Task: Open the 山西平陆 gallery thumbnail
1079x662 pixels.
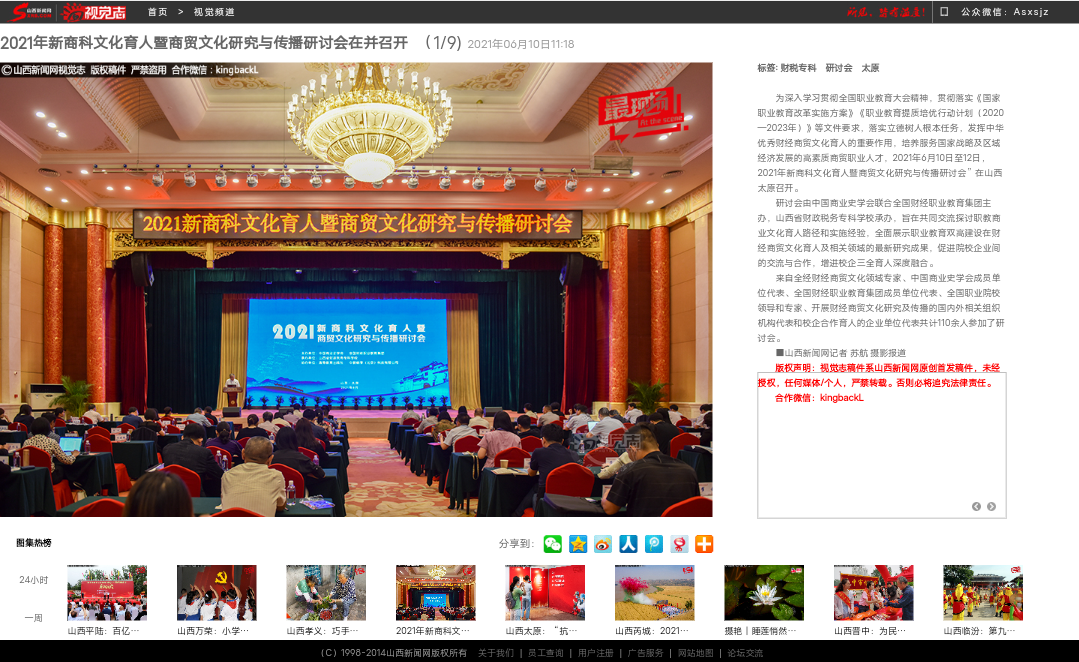Action: [107, 593]
